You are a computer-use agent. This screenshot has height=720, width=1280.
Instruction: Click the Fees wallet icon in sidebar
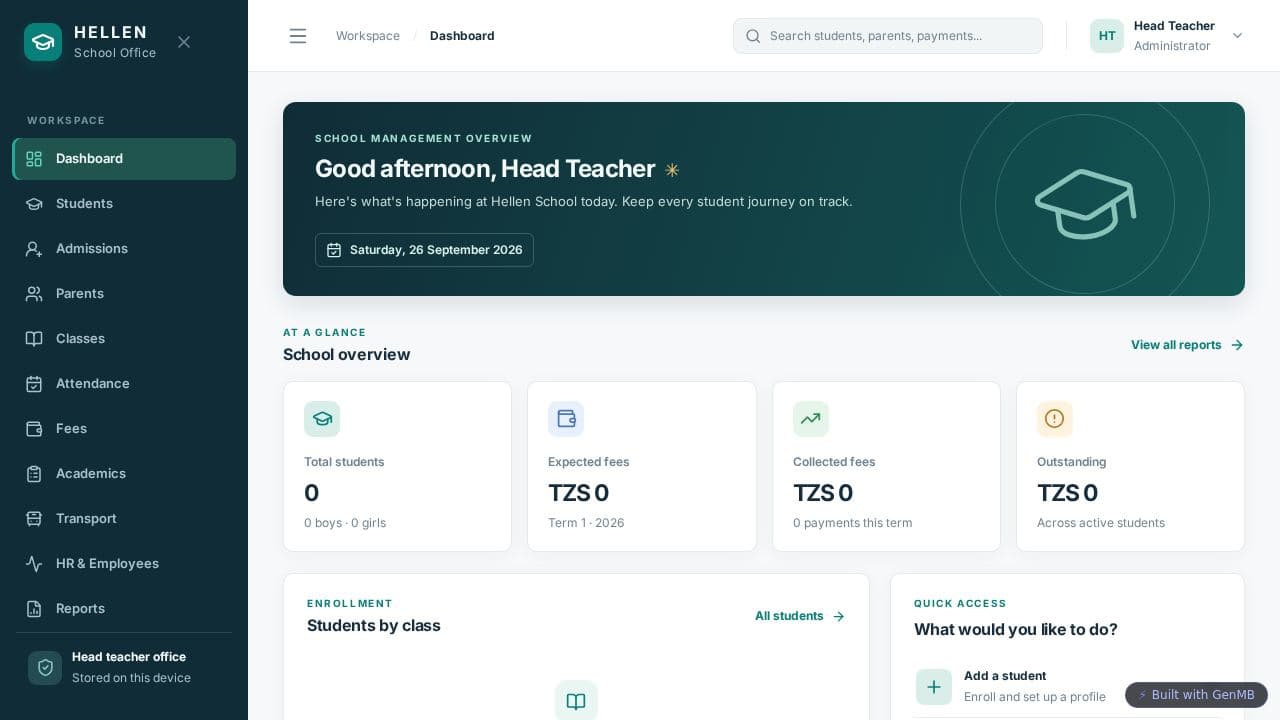tap(34, 429)
